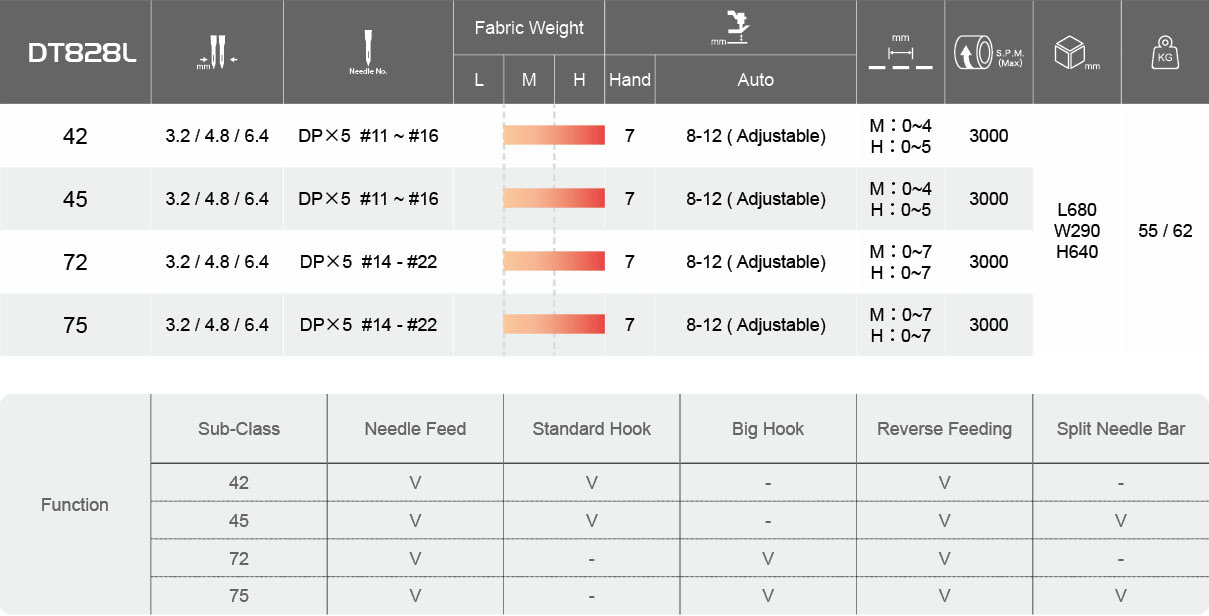1209x616 pixels.
Task: Click the DT828L model logo
Action: click(76, 52)
